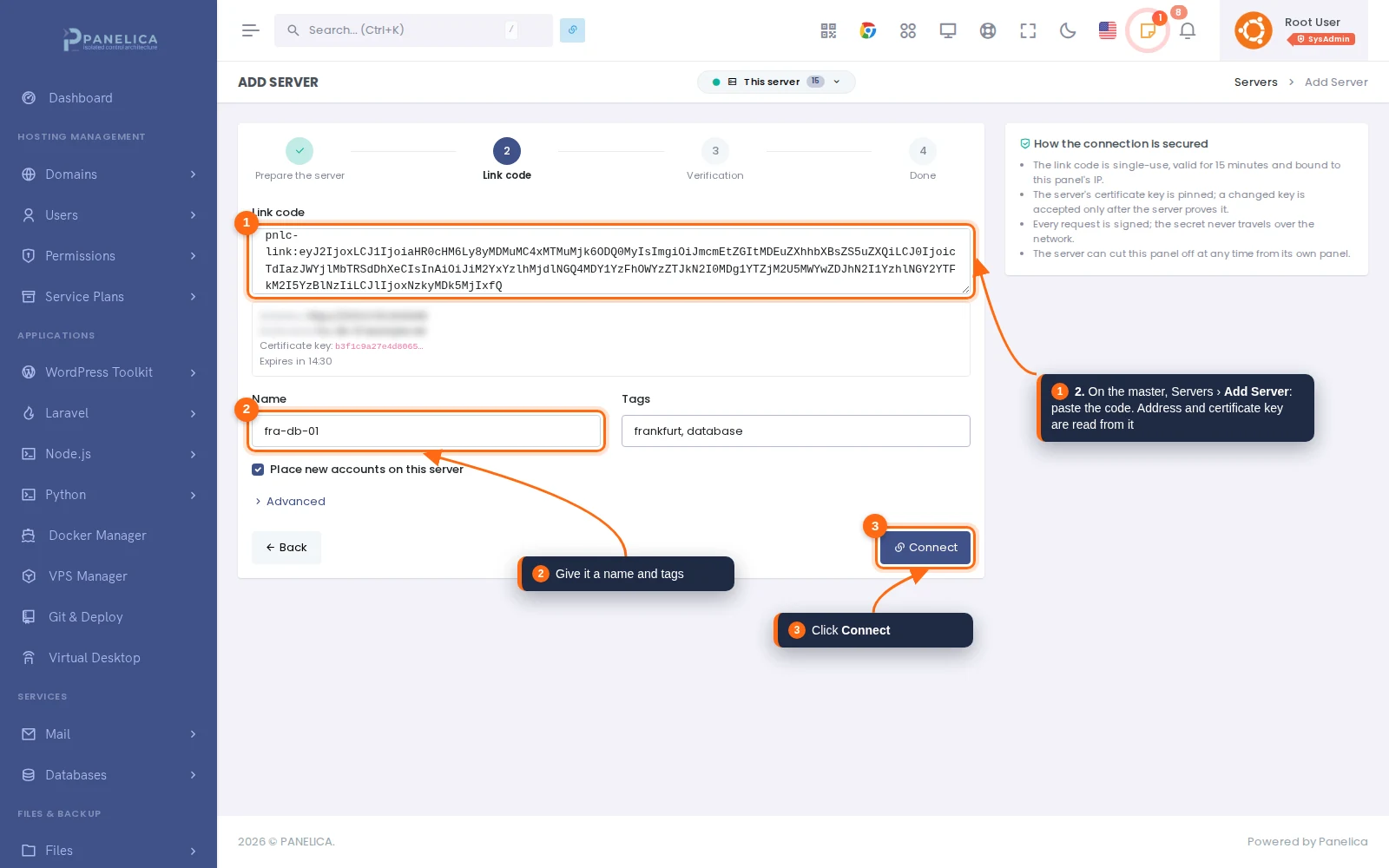Click the SysAdmin role badge
1389x868 pixels.
click(1323, 39)
